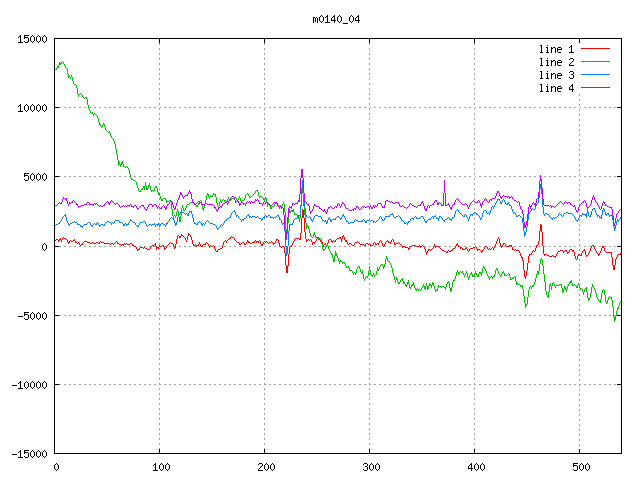Viewport: 640px width, 480px height.
Task: Click the green line's highest peak near start
Action: 62,62
